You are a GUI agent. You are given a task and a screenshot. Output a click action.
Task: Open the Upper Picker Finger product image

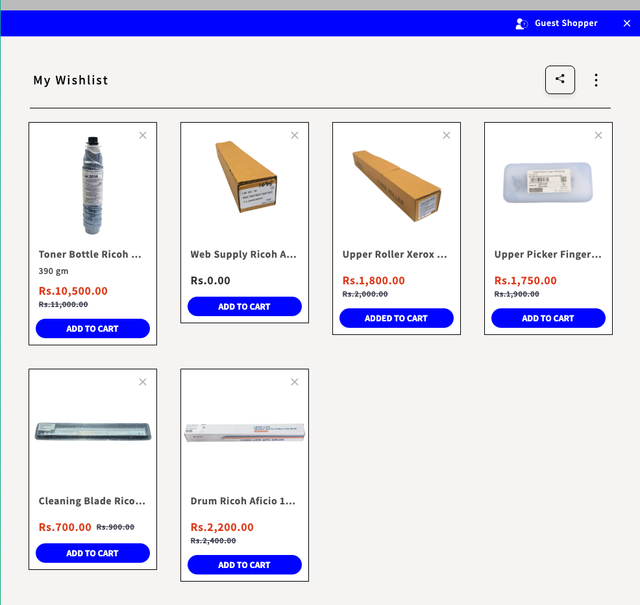[548, 183]
